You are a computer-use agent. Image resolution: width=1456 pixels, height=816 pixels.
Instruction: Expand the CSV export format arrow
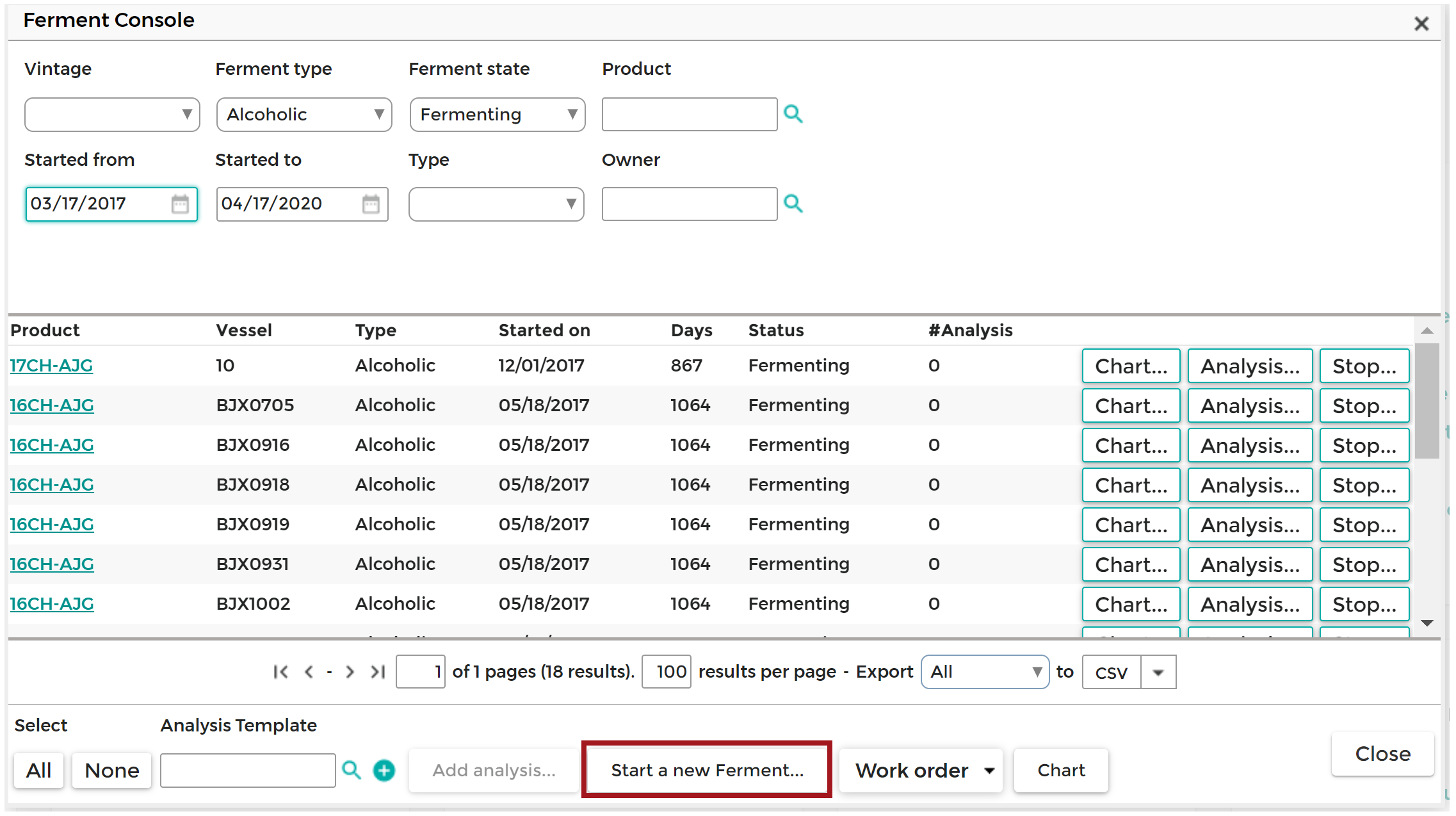(1158, 672)
